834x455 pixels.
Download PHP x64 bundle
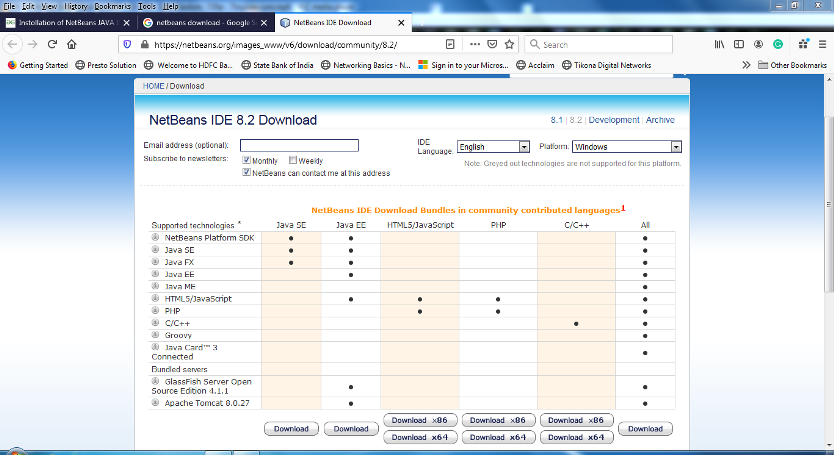tap(498, 437)
